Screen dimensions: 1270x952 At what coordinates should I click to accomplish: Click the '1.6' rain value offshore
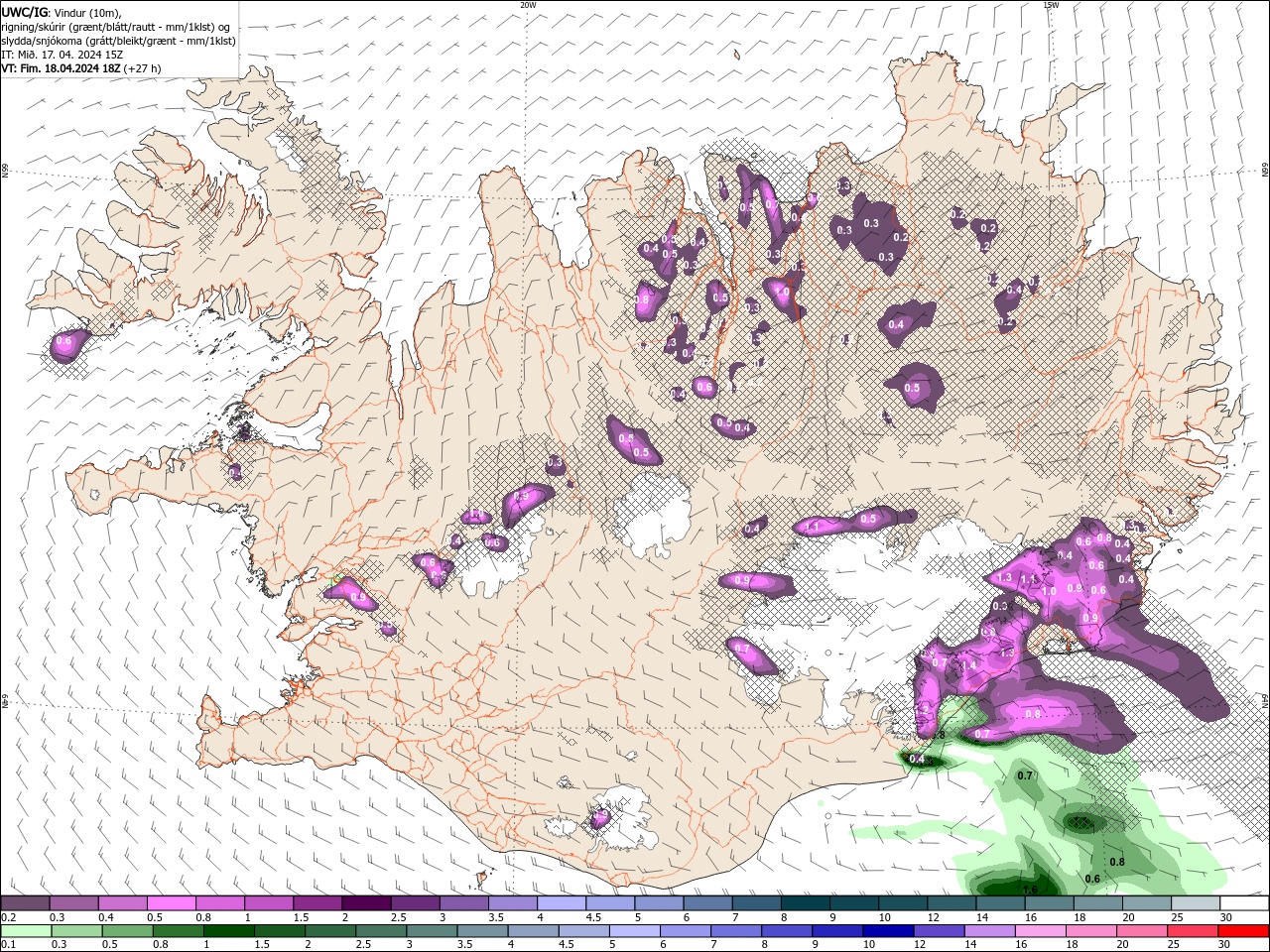[x=1030, y=890]
